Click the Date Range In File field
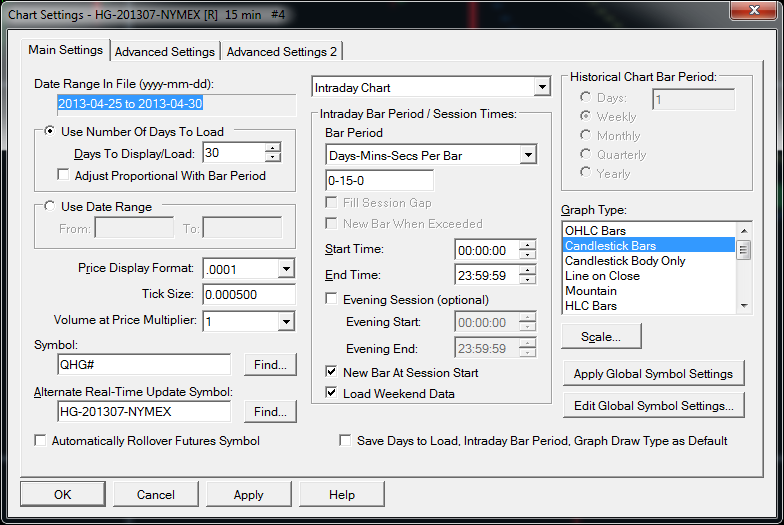Screen dimensions: 784x525 [x=176, y=104]
